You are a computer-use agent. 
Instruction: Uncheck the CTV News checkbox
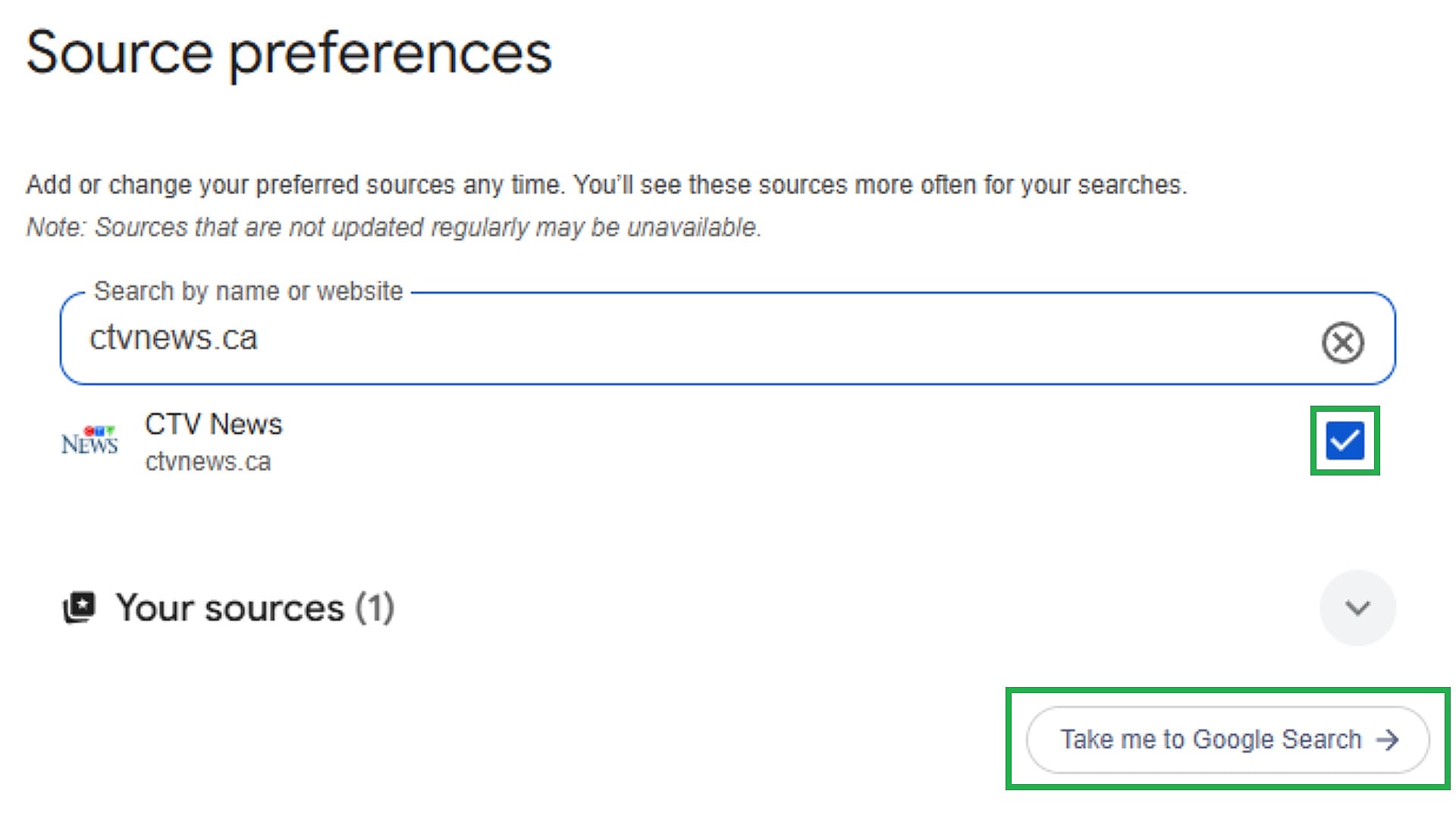(1345, 441)
